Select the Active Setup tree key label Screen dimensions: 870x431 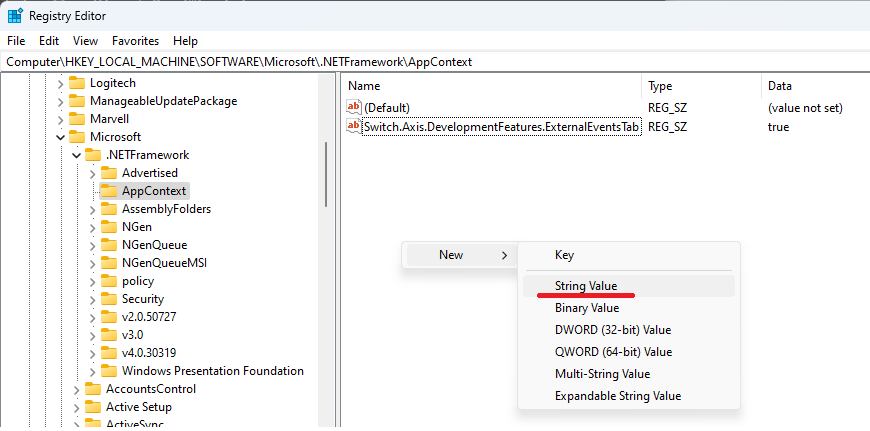pos(139,407)
